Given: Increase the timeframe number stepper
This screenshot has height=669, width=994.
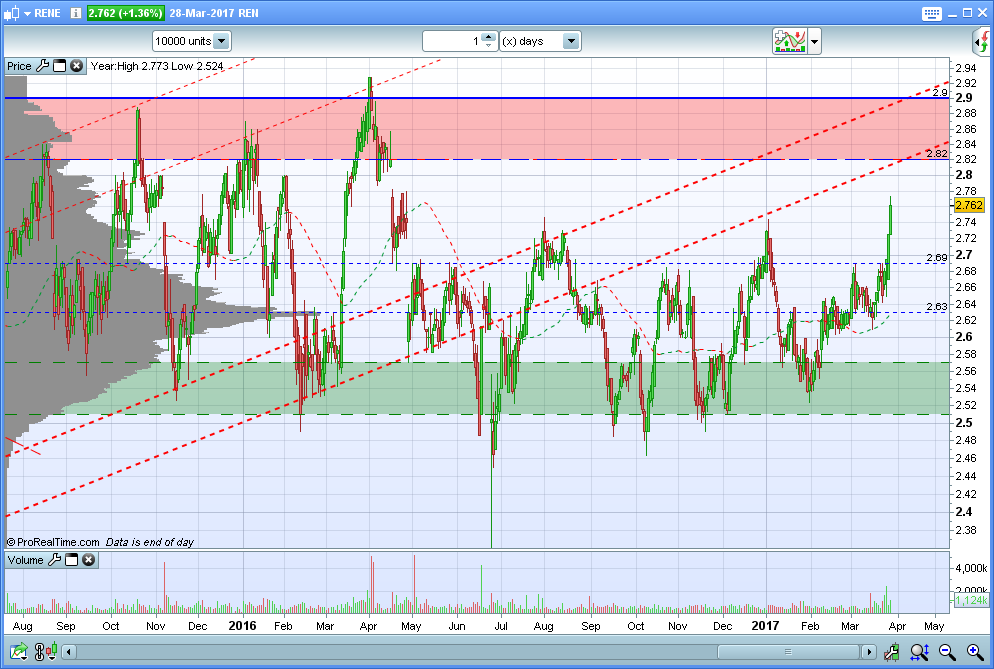Looking at the screenshot, I should click(488, 37).
